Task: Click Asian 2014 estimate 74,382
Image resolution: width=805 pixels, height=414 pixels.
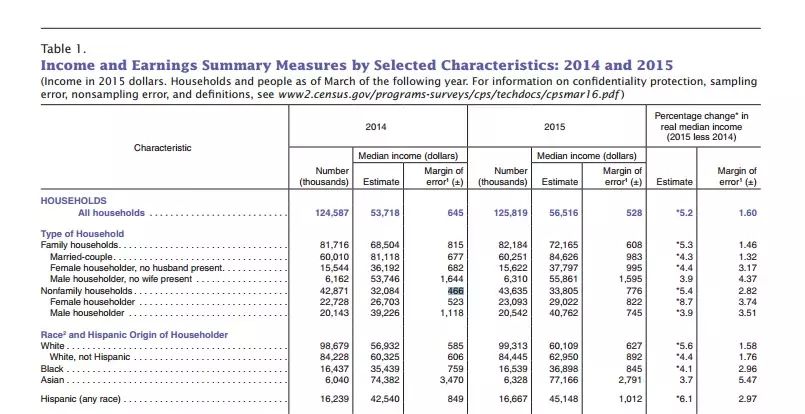Action: 385,380
